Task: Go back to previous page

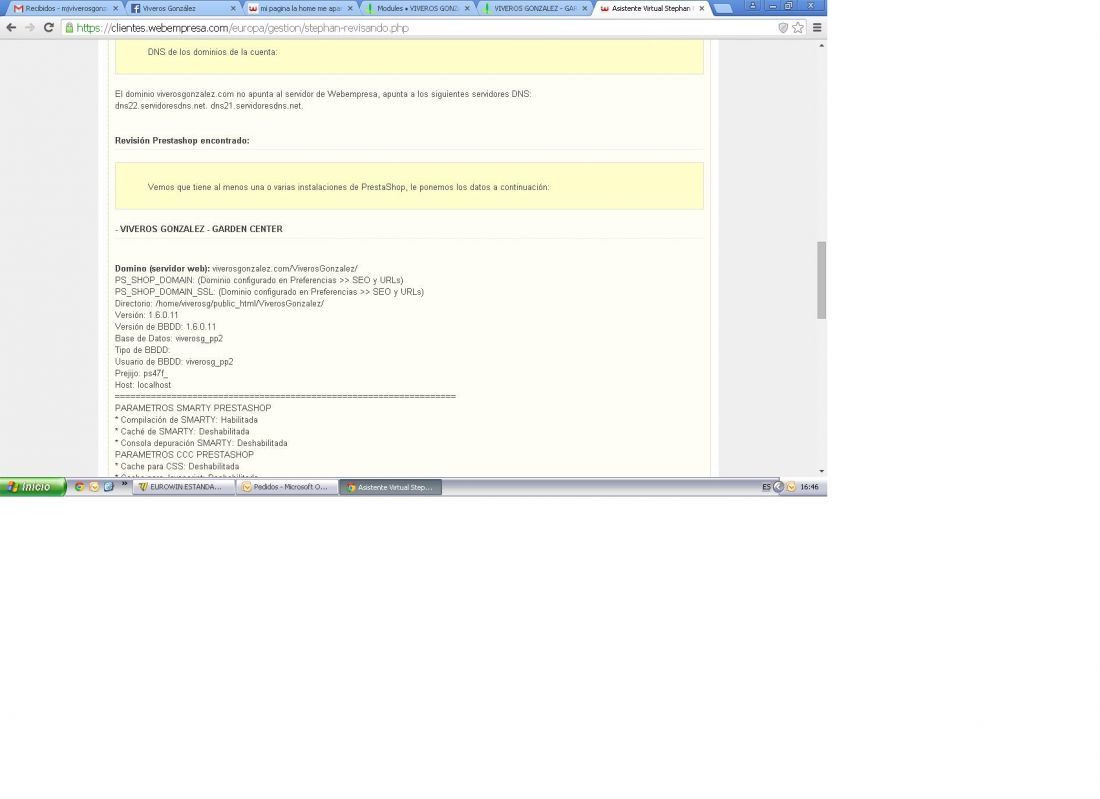Action: [11, 27]
